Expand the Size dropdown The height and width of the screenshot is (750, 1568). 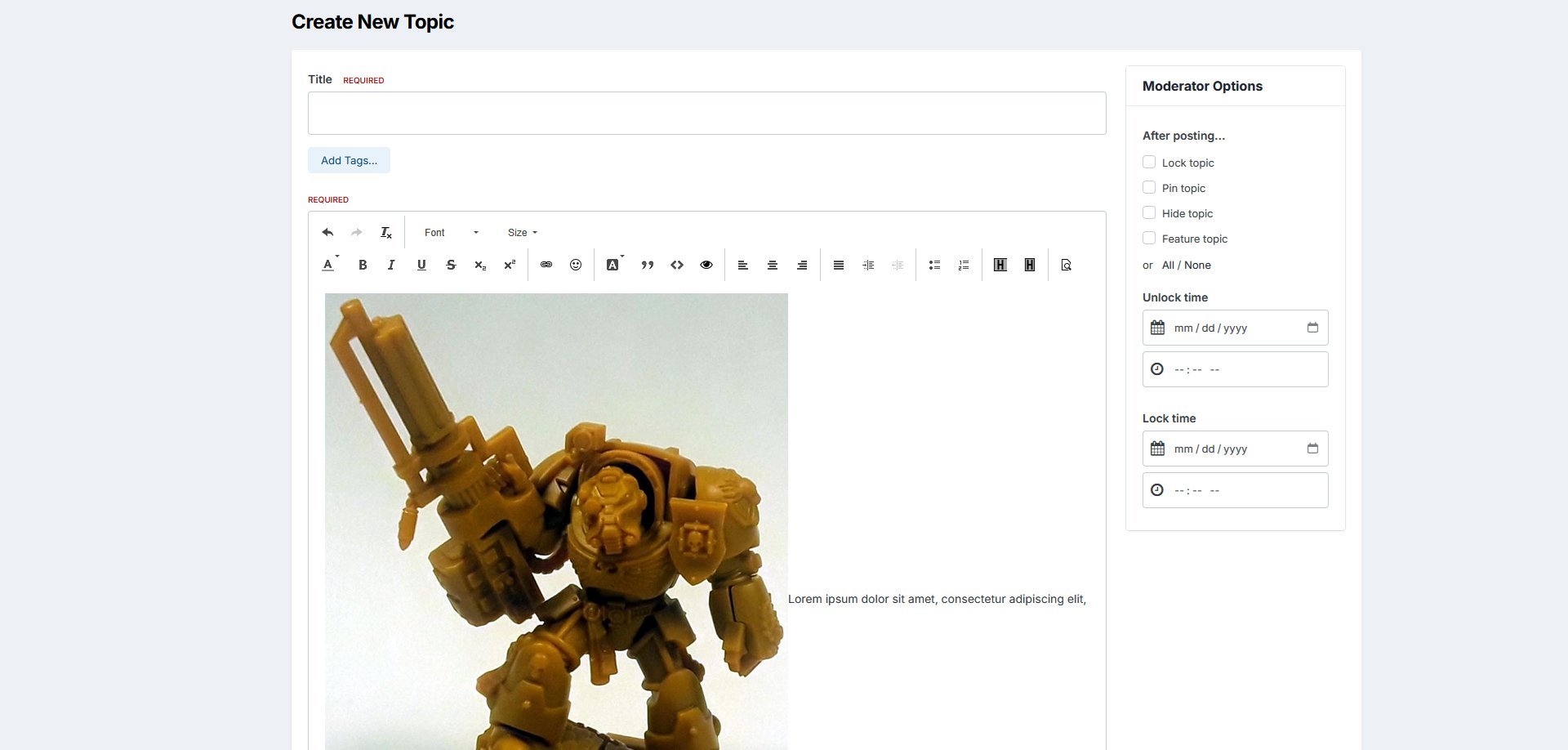(523, 233)
